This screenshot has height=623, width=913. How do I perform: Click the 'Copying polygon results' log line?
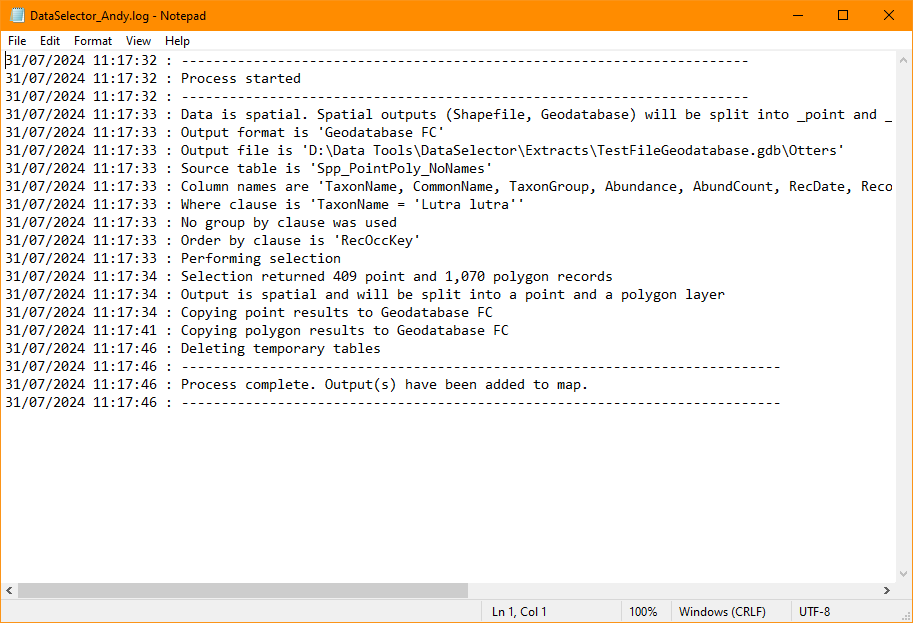pos(257,331)
